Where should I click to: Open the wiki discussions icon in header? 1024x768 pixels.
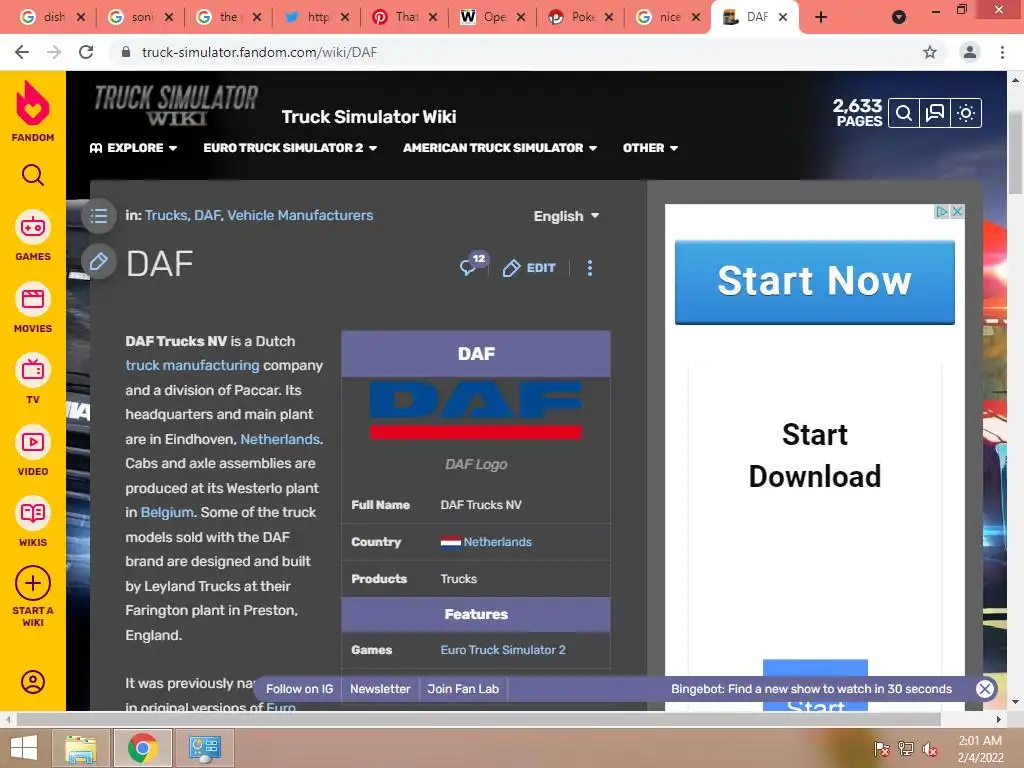(x=935, y=114)
